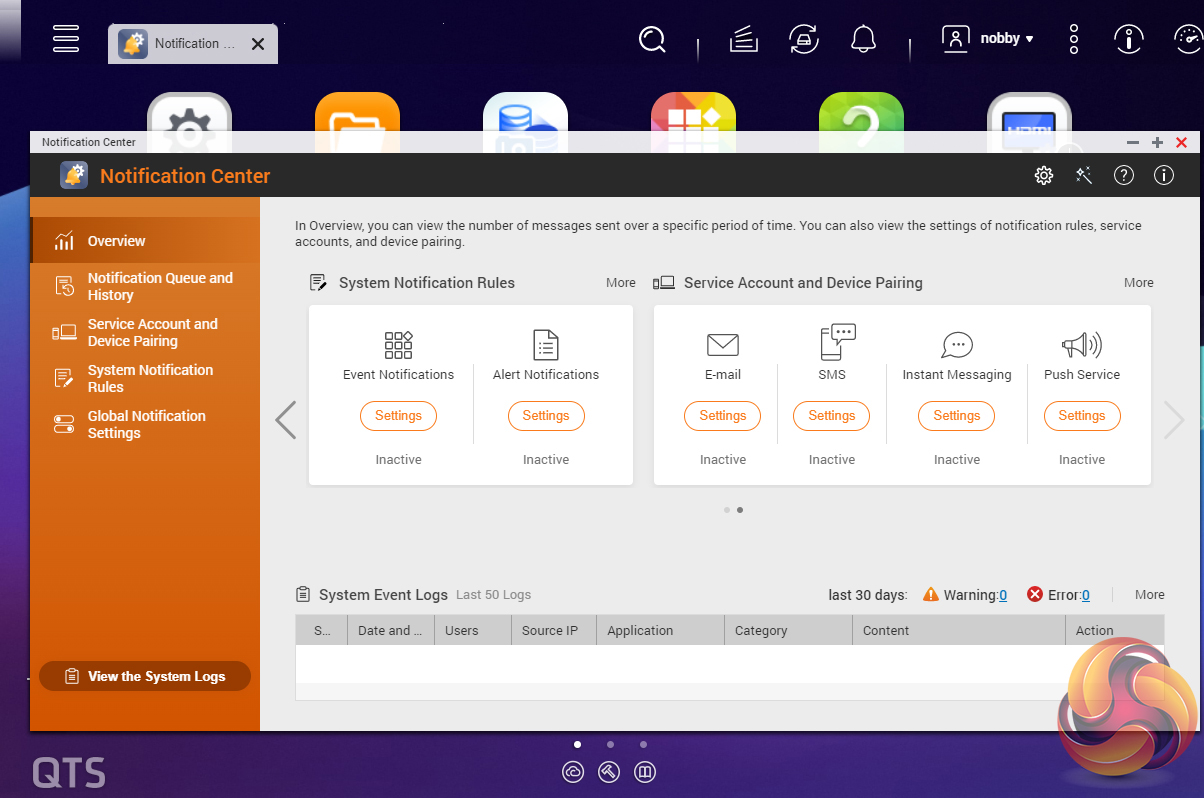Image resolution: width=1204 pixels, height=798 pixels.
Task: Open the Control Panel gear desktop icon
Action: click(x=189, y=112)
